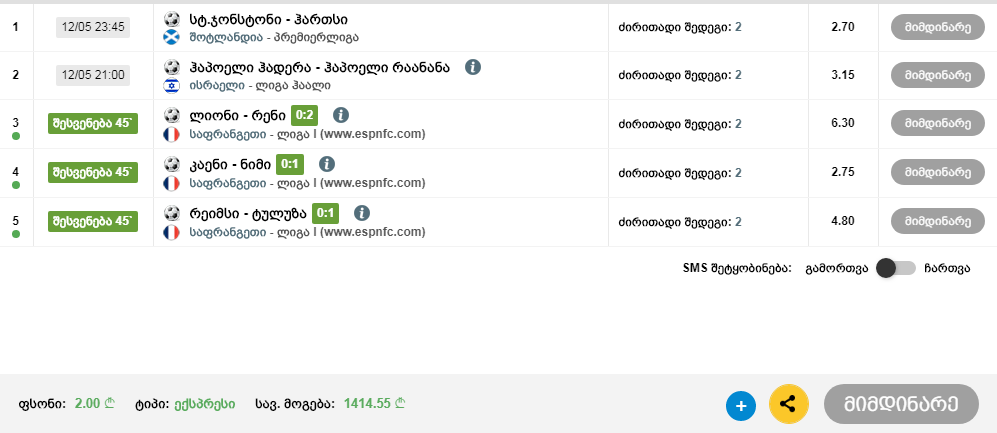Click info icon for რეიმსი - ტულუზა match
Screen dimensions: 997x433
tap(362, 213)
